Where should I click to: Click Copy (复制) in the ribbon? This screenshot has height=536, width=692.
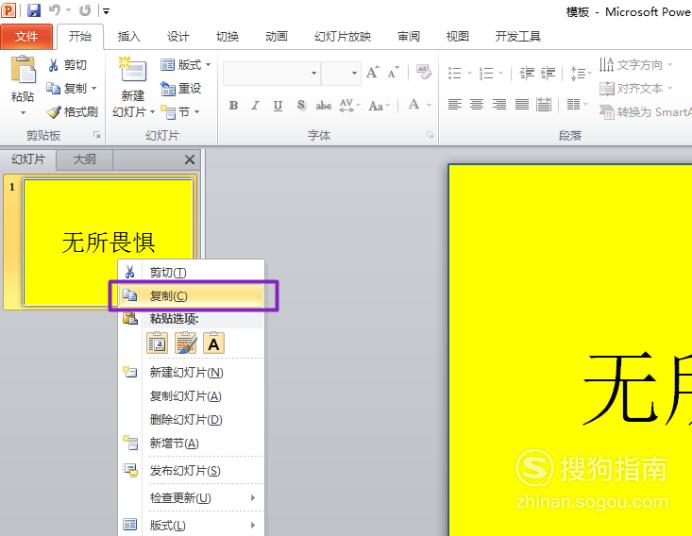(67, 89)
